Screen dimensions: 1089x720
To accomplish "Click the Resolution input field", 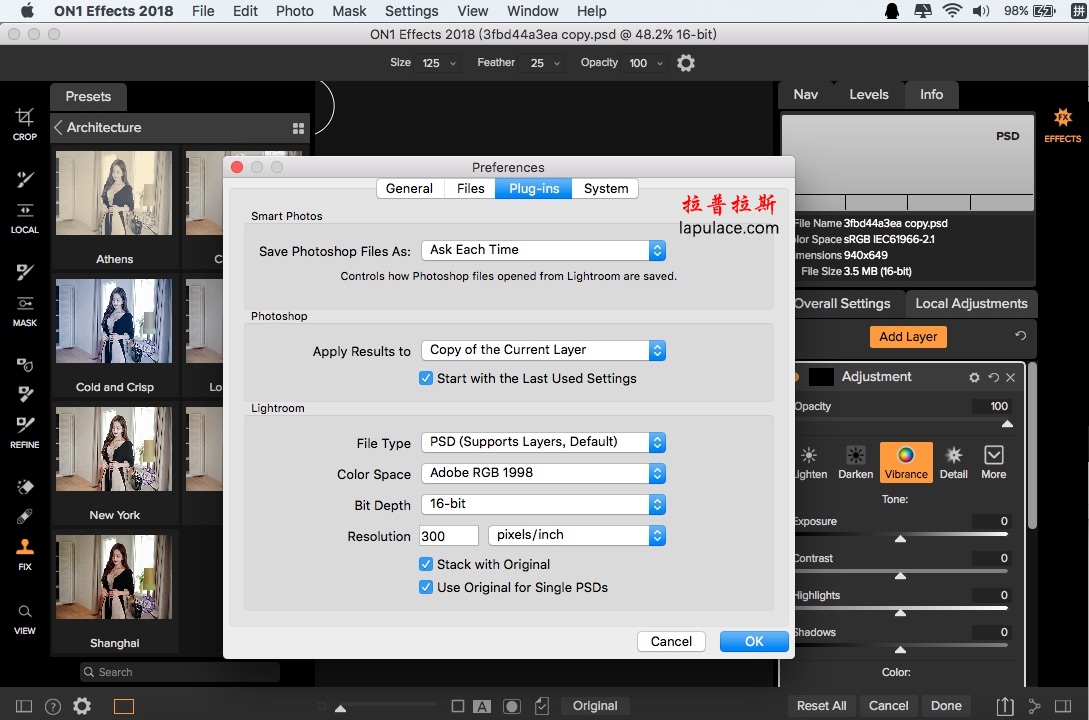I will 449,536.
